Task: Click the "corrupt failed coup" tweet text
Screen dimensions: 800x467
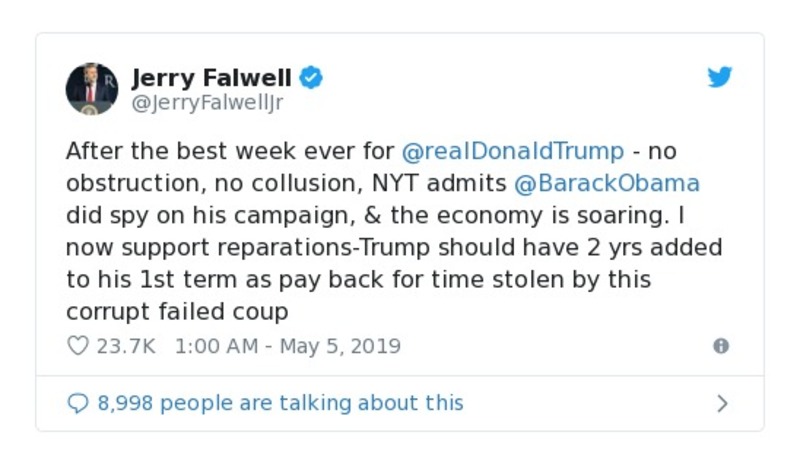Action: point(177,312)
